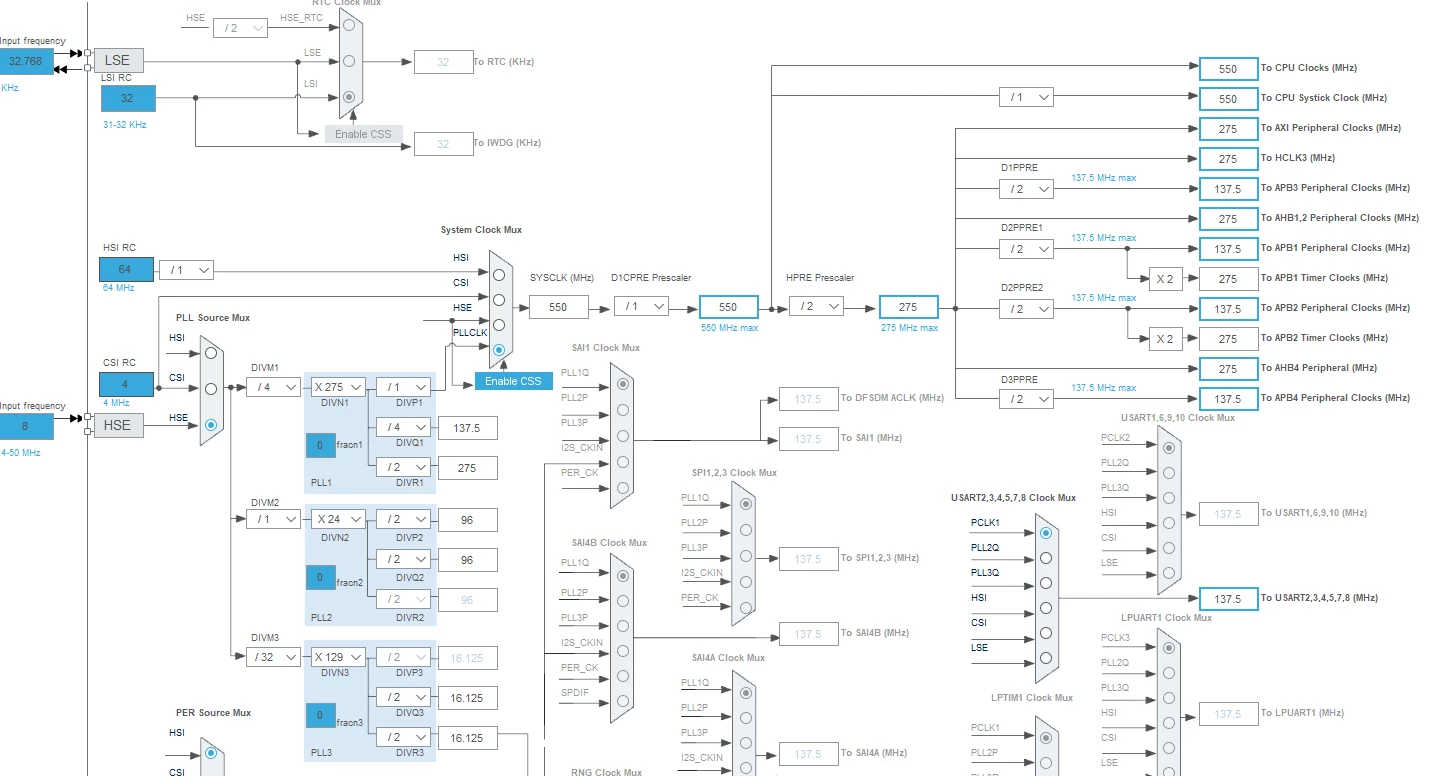Click the SYSCLK 550 MHz value box
The width and height of the screenshot is (1441, 776).
(558, 308)
